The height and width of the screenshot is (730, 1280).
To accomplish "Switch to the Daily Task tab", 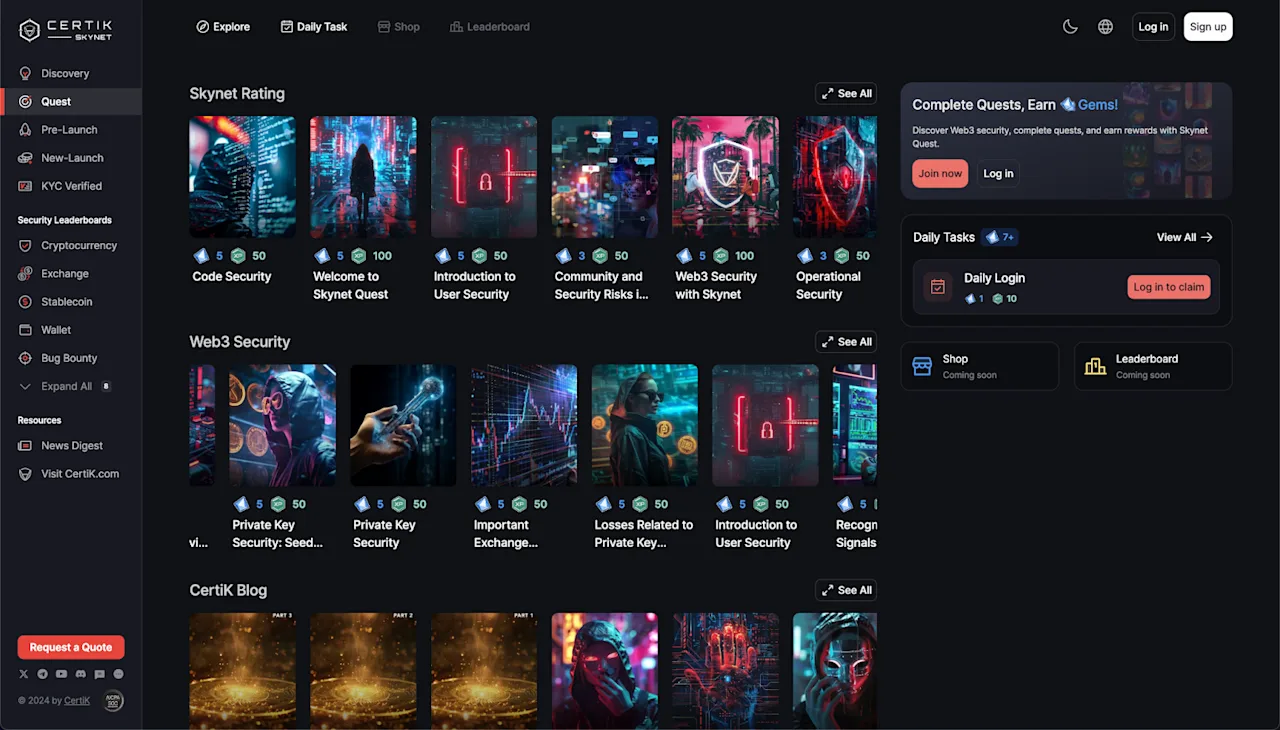I will click(314, 27).
